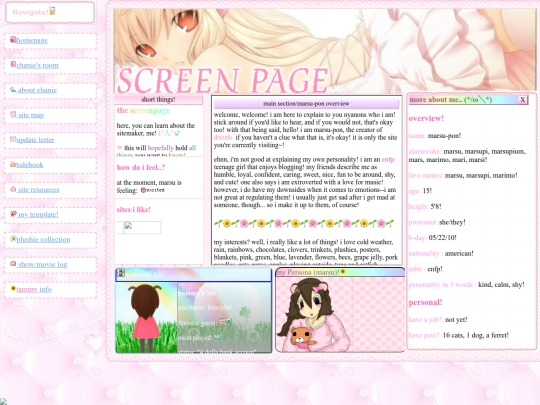Image resolution: width=540 pixels, height=405 pixels.
Task: Click the icon beside about chanie
Action: pos(13,90)
